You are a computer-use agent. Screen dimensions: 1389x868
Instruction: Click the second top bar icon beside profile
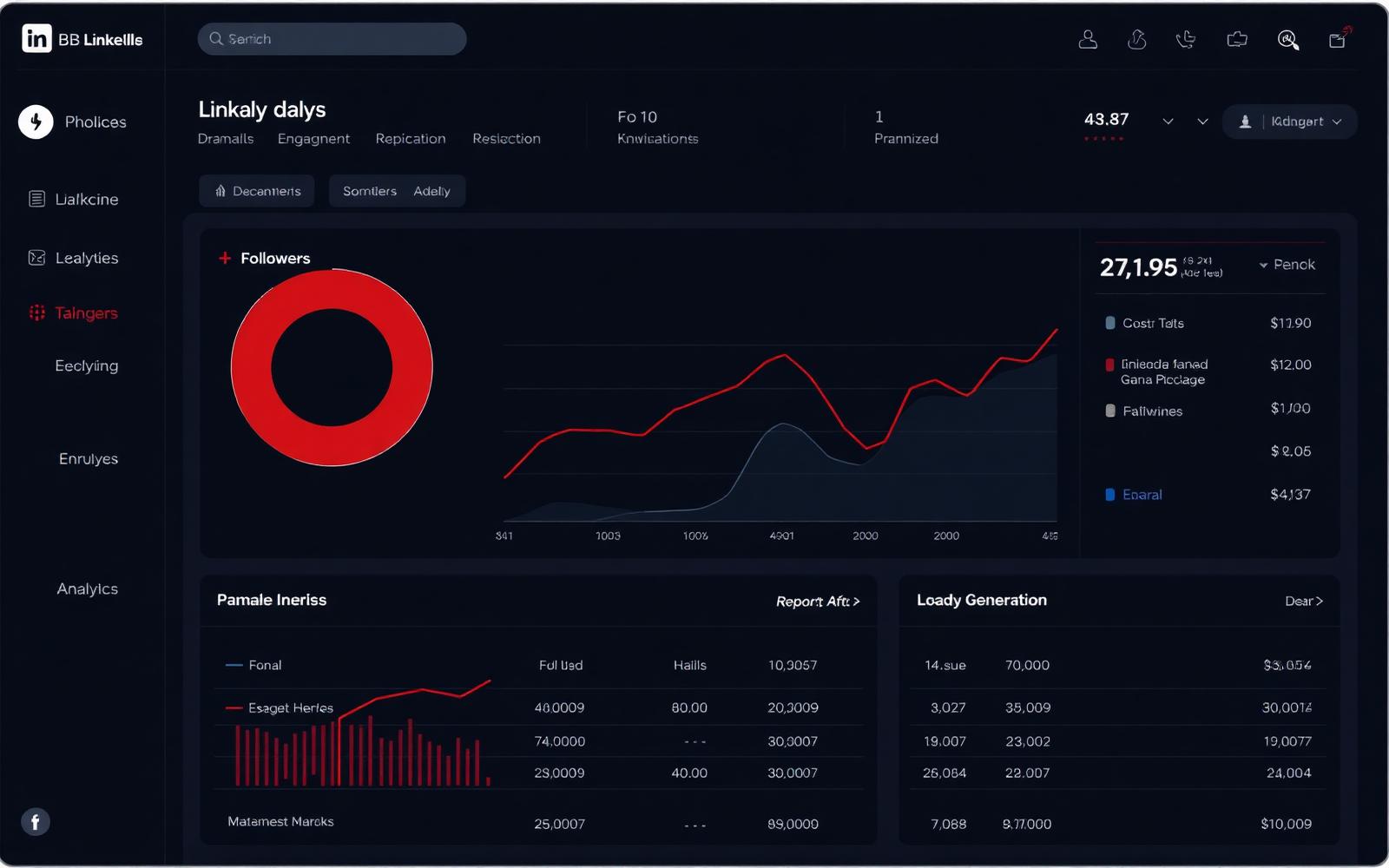1136,39
